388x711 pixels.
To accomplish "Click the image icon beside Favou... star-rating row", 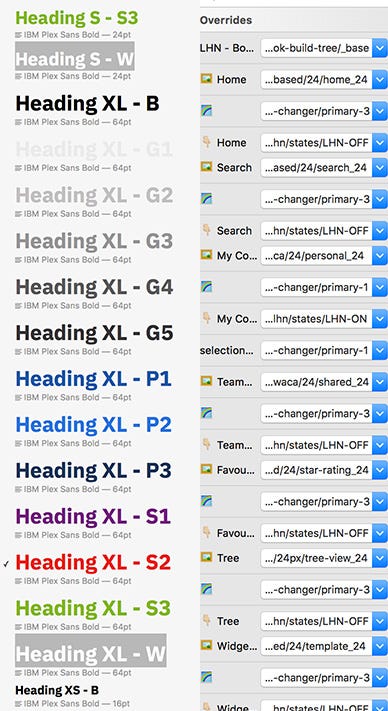I will (x=206, y=469).
